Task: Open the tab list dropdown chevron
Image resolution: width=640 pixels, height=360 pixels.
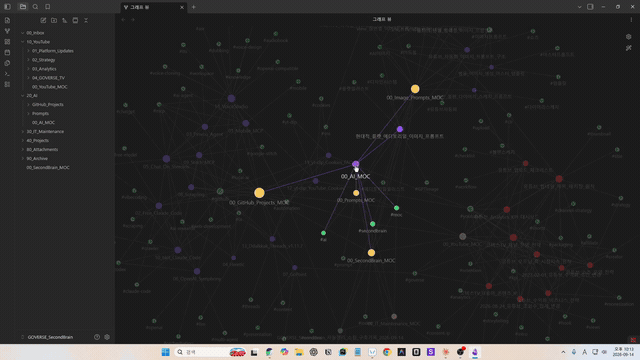Action: coord(579,7)
